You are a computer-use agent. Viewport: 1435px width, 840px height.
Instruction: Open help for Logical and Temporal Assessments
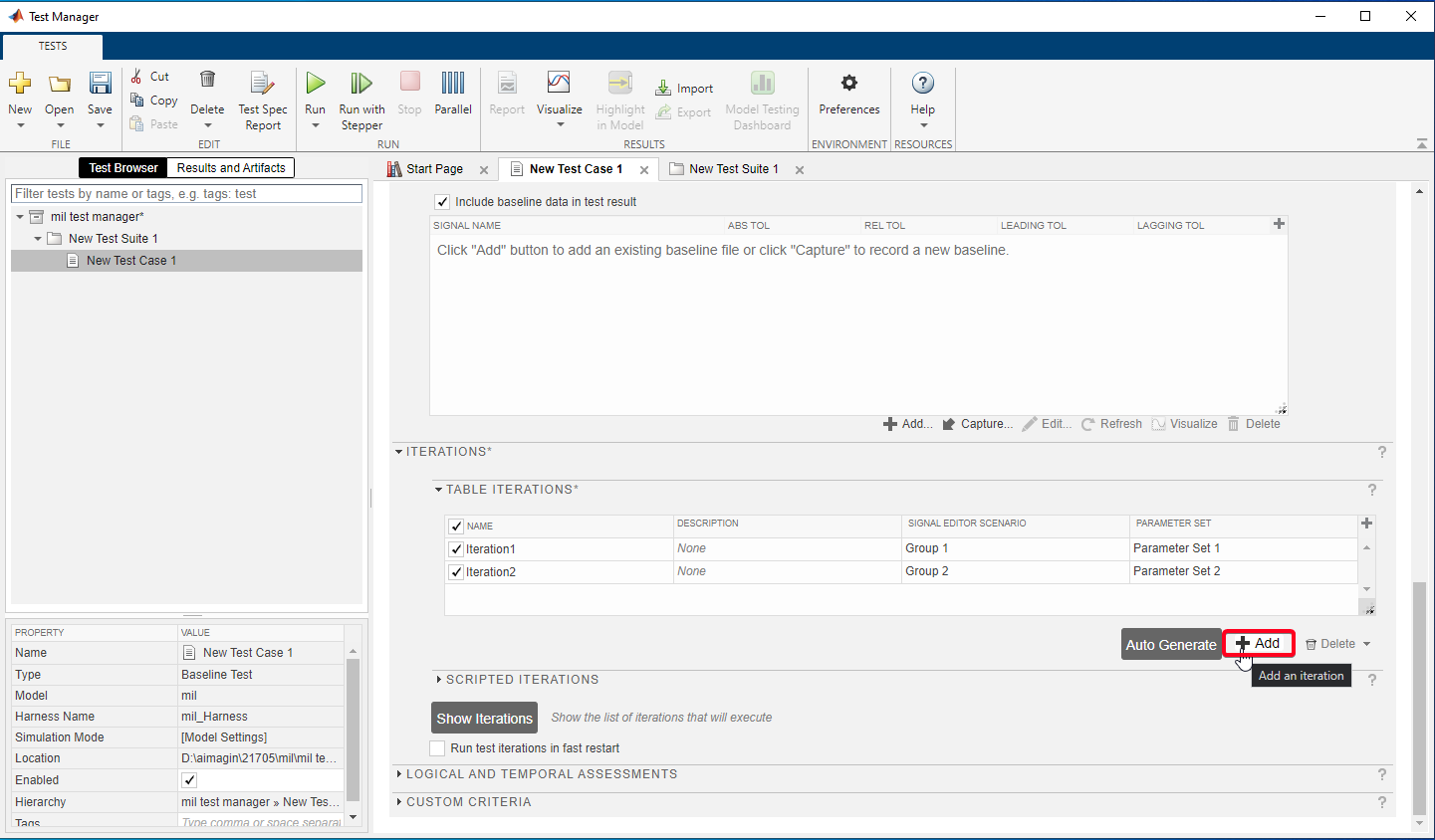[1381, 774]
